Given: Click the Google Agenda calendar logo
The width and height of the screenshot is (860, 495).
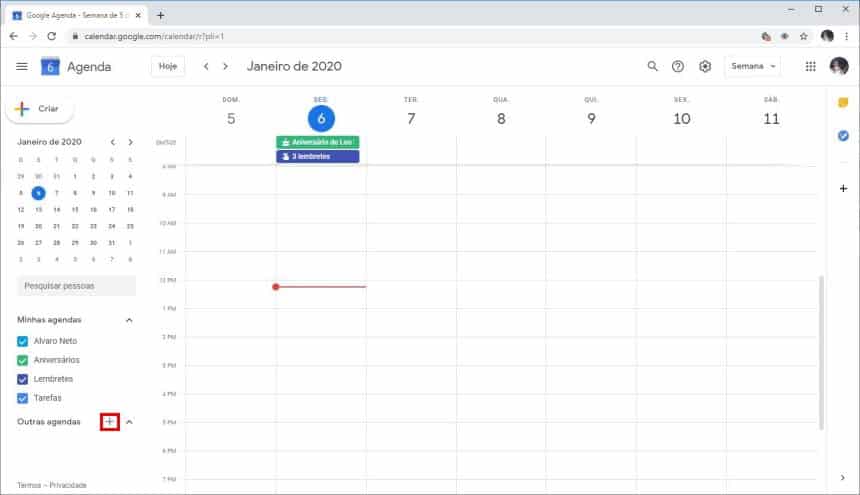Looking at the screenshot, I should point(50,66).
